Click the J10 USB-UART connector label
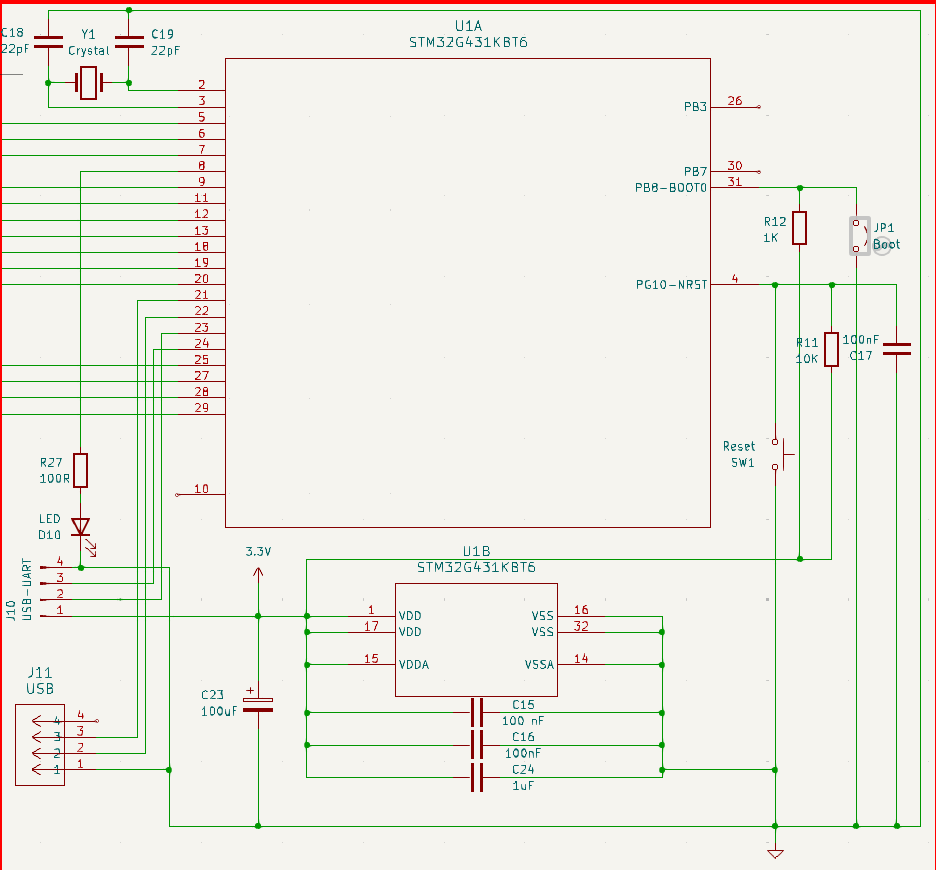Screen dimensions: 944x870 pyautogui.click(x=19, y=590)
